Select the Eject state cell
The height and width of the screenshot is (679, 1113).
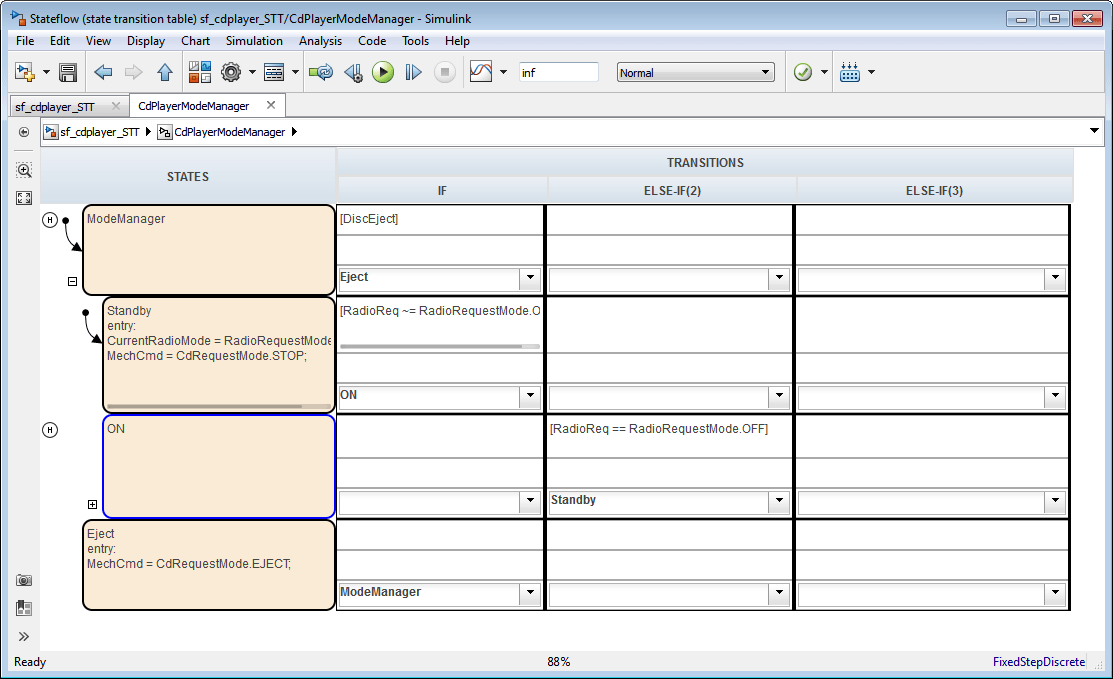[x=209, y=565]
